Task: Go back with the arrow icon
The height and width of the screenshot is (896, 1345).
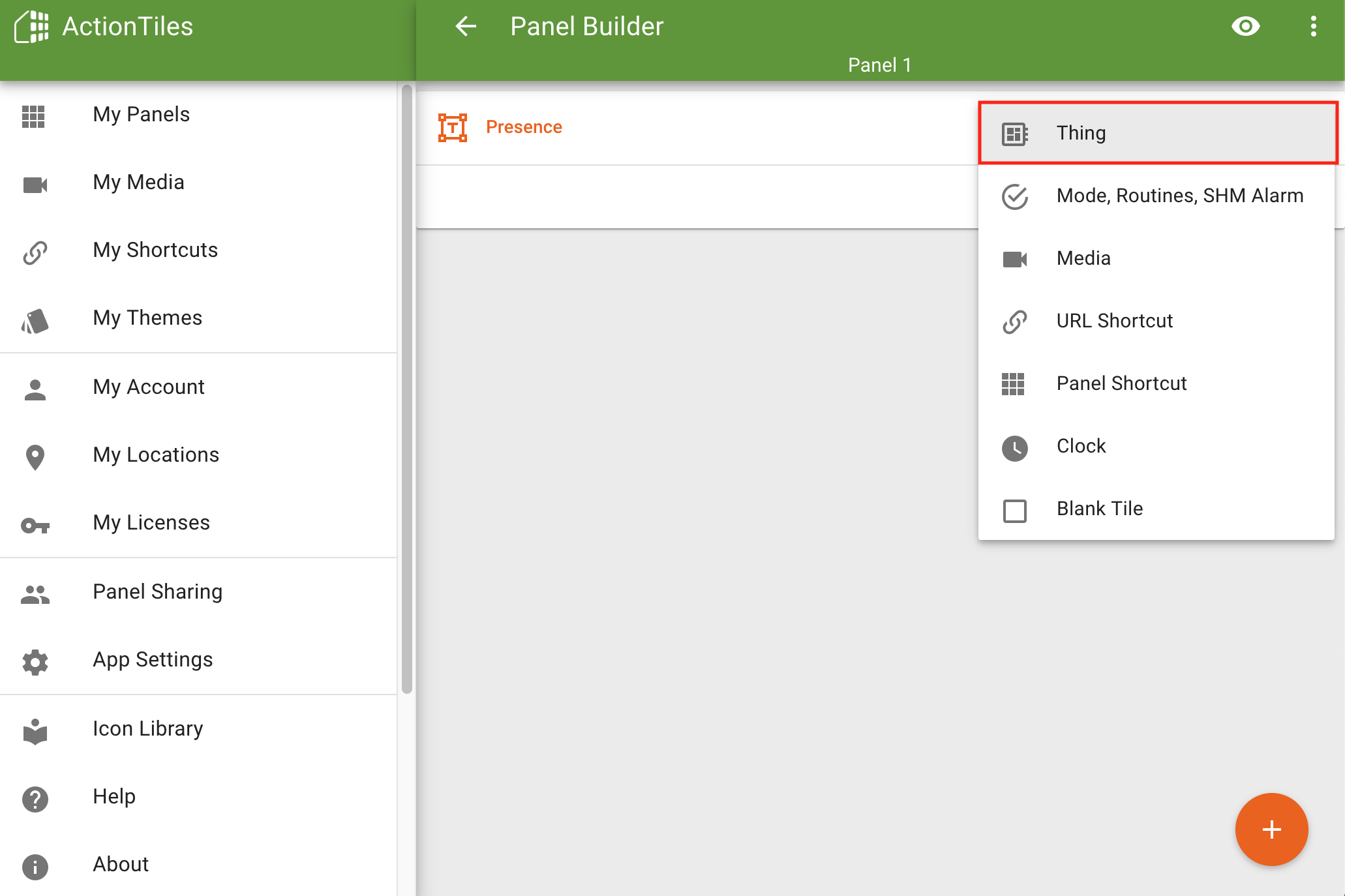Action: 466,27
